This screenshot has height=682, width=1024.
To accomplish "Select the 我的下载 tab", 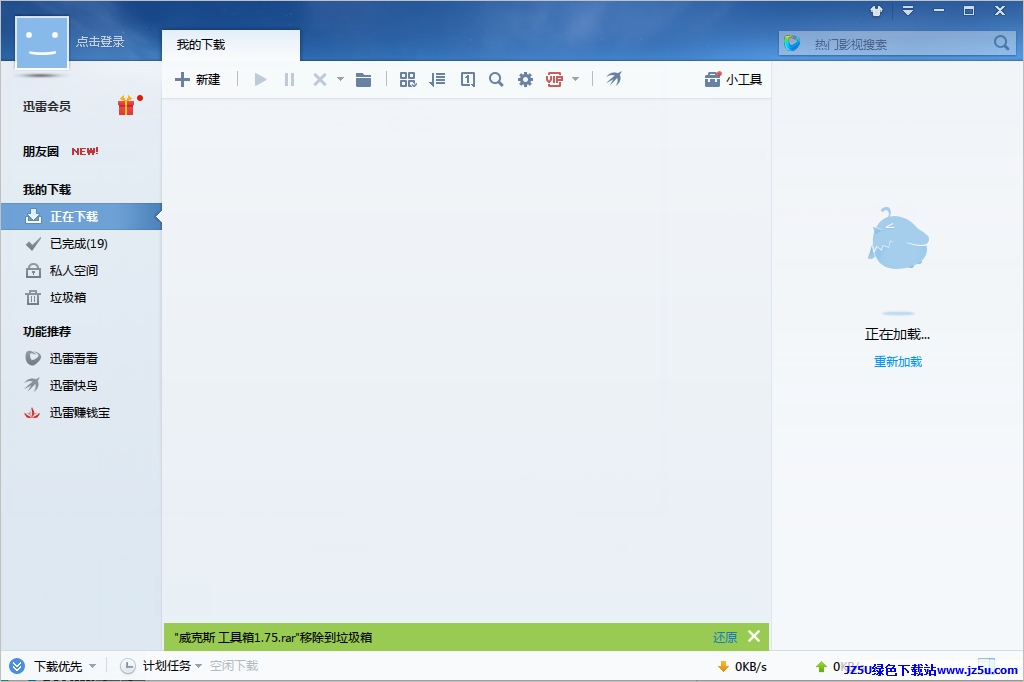I will [231, 45].
